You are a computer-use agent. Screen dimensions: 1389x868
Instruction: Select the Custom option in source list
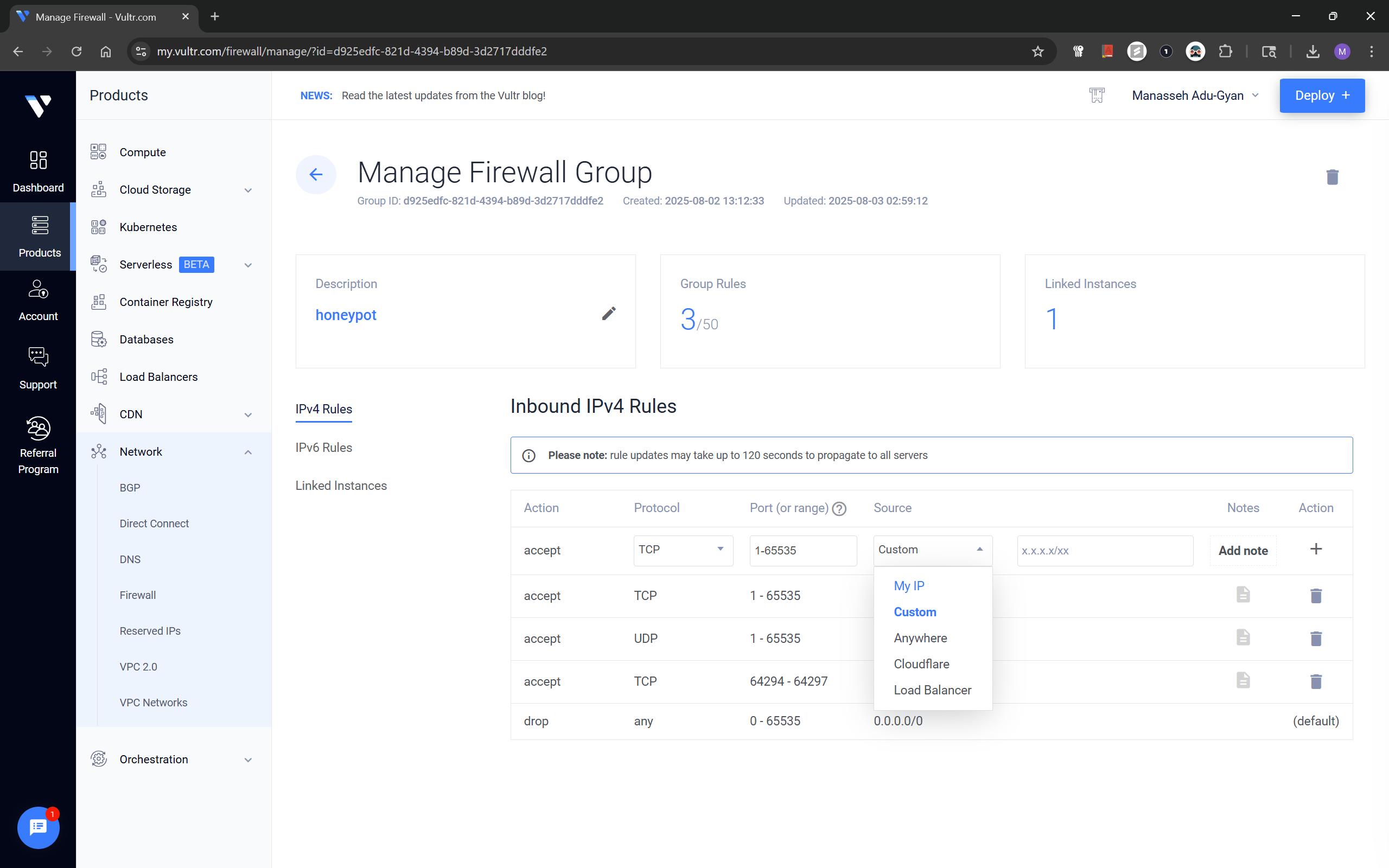(x=915, y=612)
